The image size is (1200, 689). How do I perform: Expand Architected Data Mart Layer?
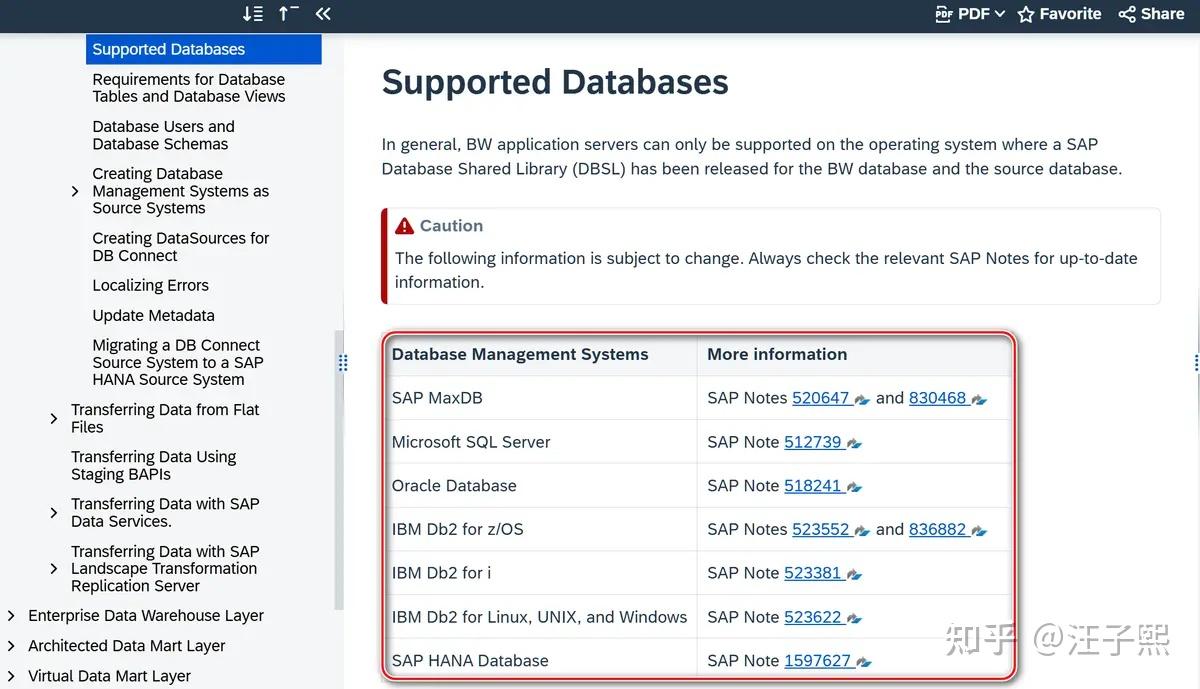11,646
